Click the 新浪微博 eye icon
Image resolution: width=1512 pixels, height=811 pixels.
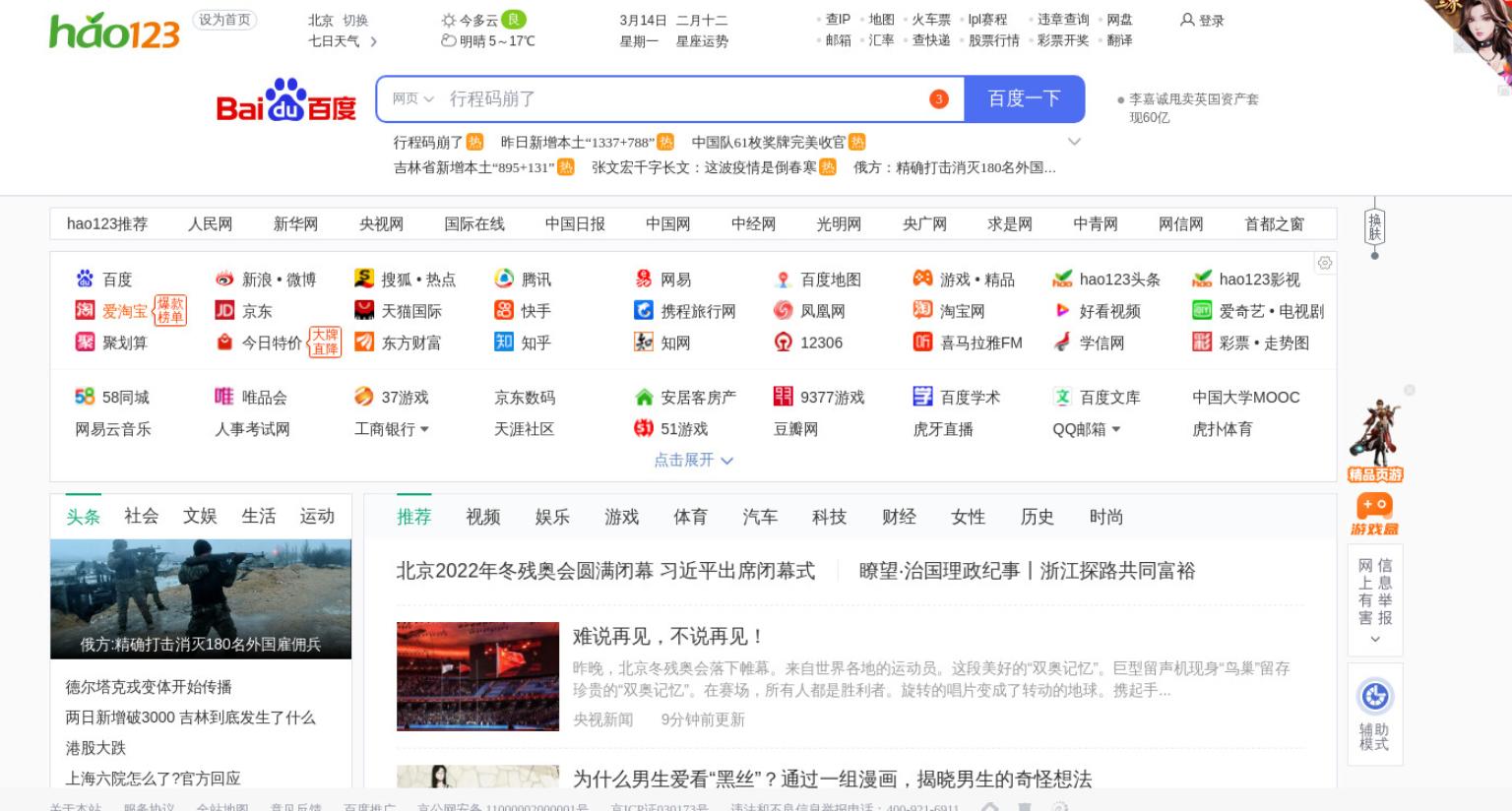point(224,279)
